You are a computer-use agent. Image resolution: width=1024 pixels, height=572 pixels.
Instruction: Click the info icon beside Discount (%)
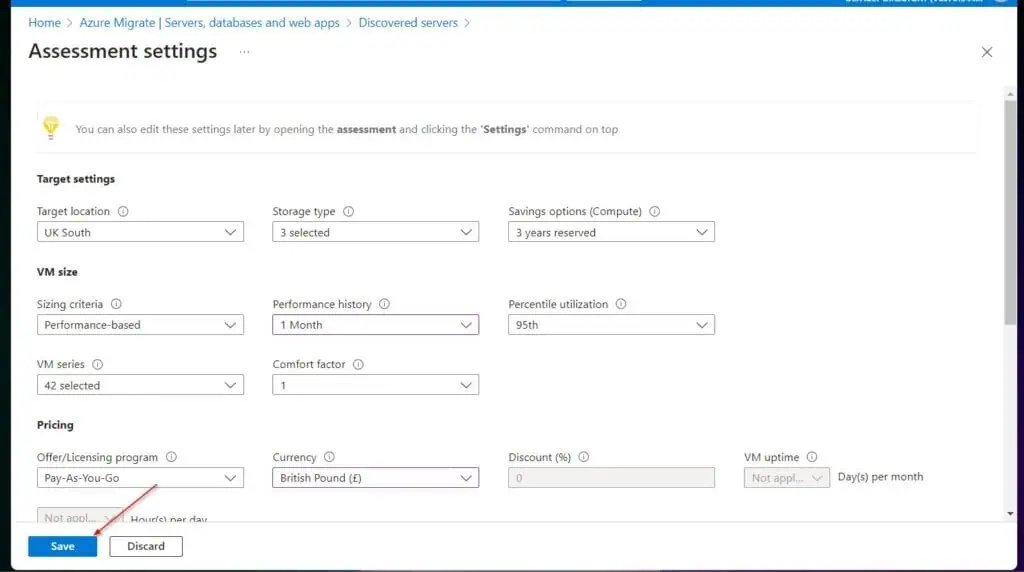(x=584, y=457)
